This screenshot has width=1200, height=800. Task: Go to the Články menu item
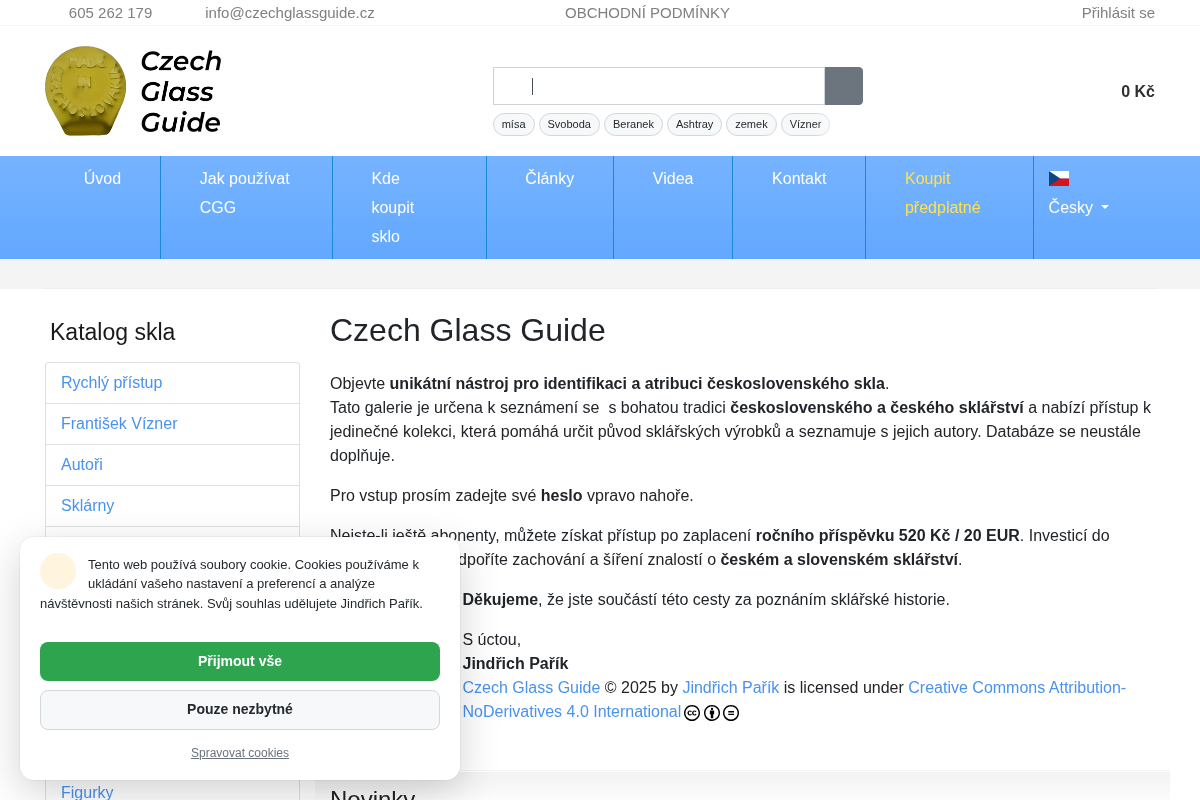[550, 178]
